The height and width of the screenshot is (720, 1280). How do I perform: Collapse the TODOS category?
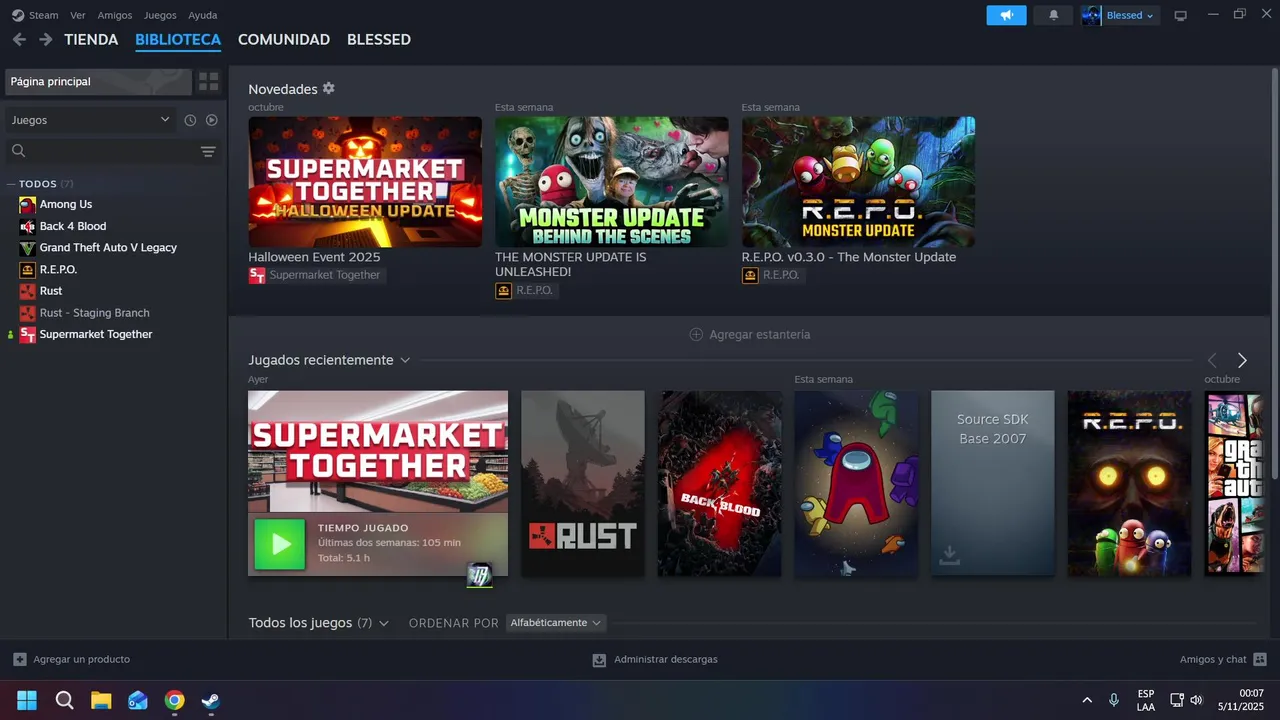[x=11, y=184]
